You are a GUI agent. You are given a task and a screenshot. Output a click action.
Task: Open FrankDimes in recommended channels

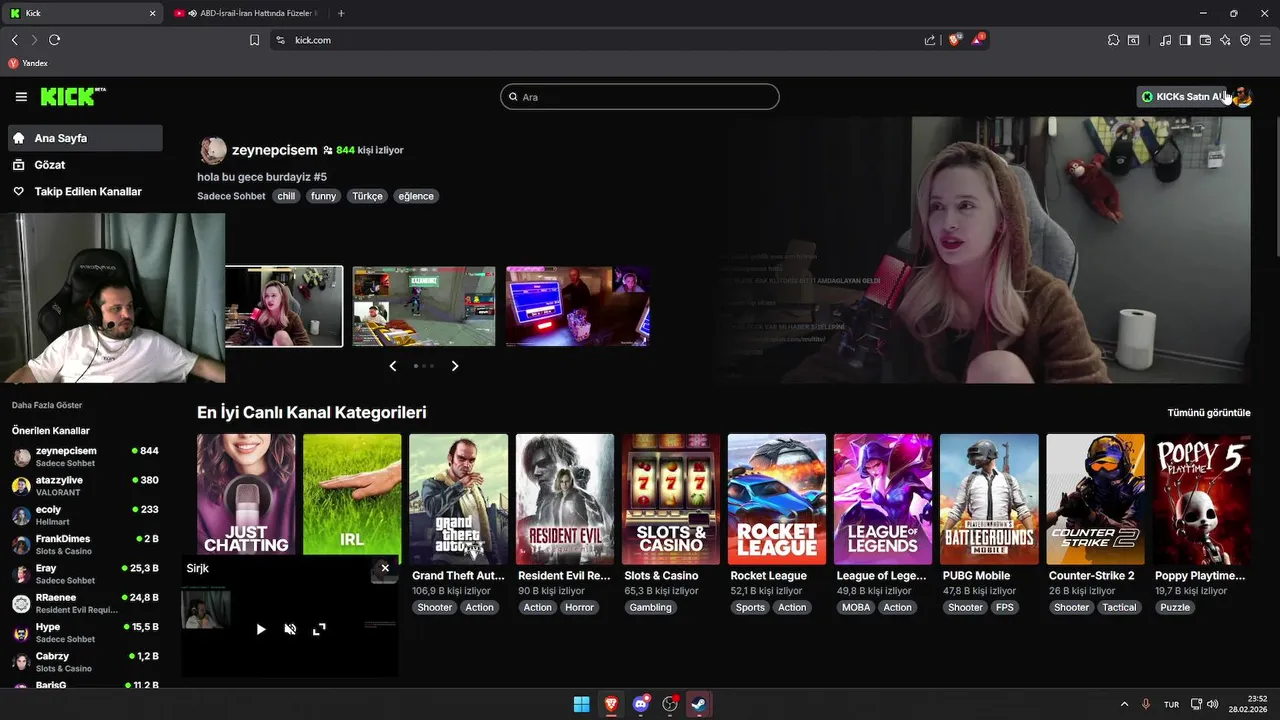pyautogui.click(x=85, y=544)
